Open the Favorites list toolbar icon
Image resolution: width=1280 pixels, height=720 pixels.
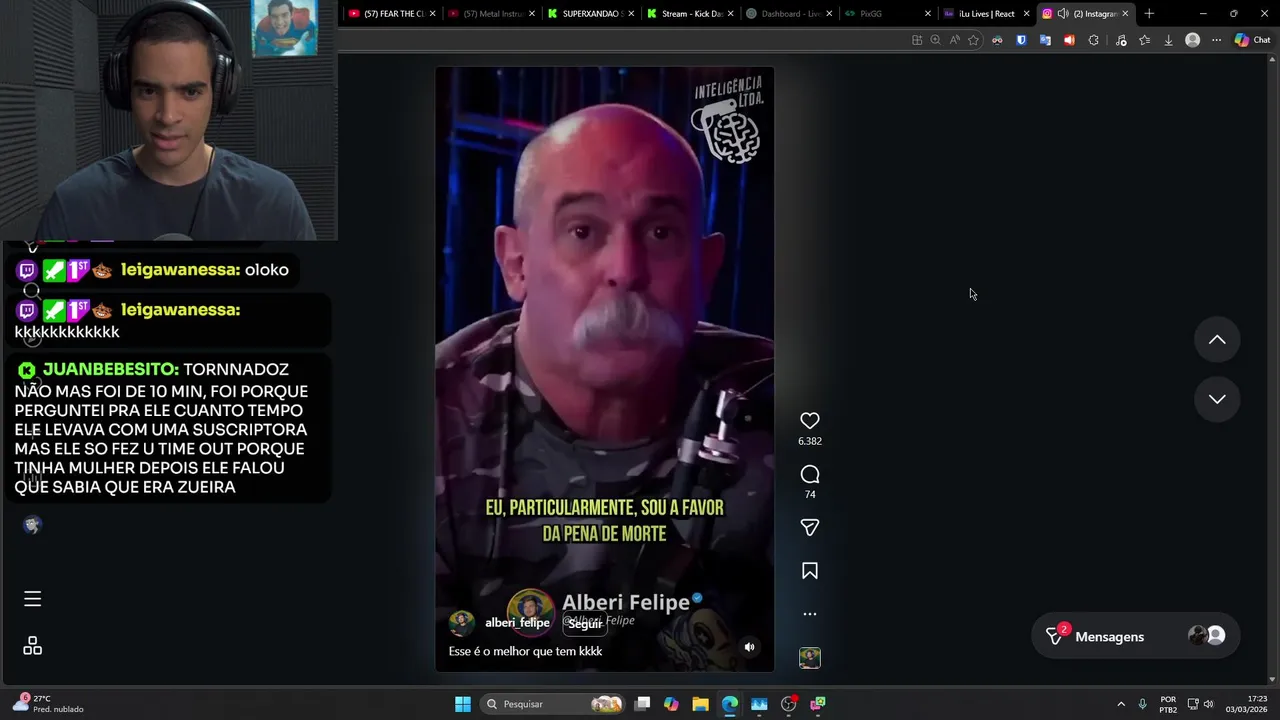pos(1144,40)
